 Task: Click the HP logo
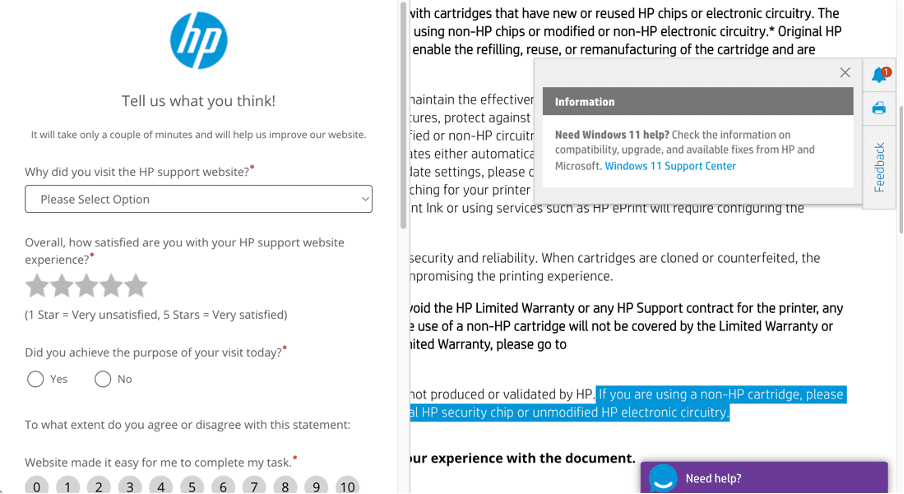tap(198, 40)
